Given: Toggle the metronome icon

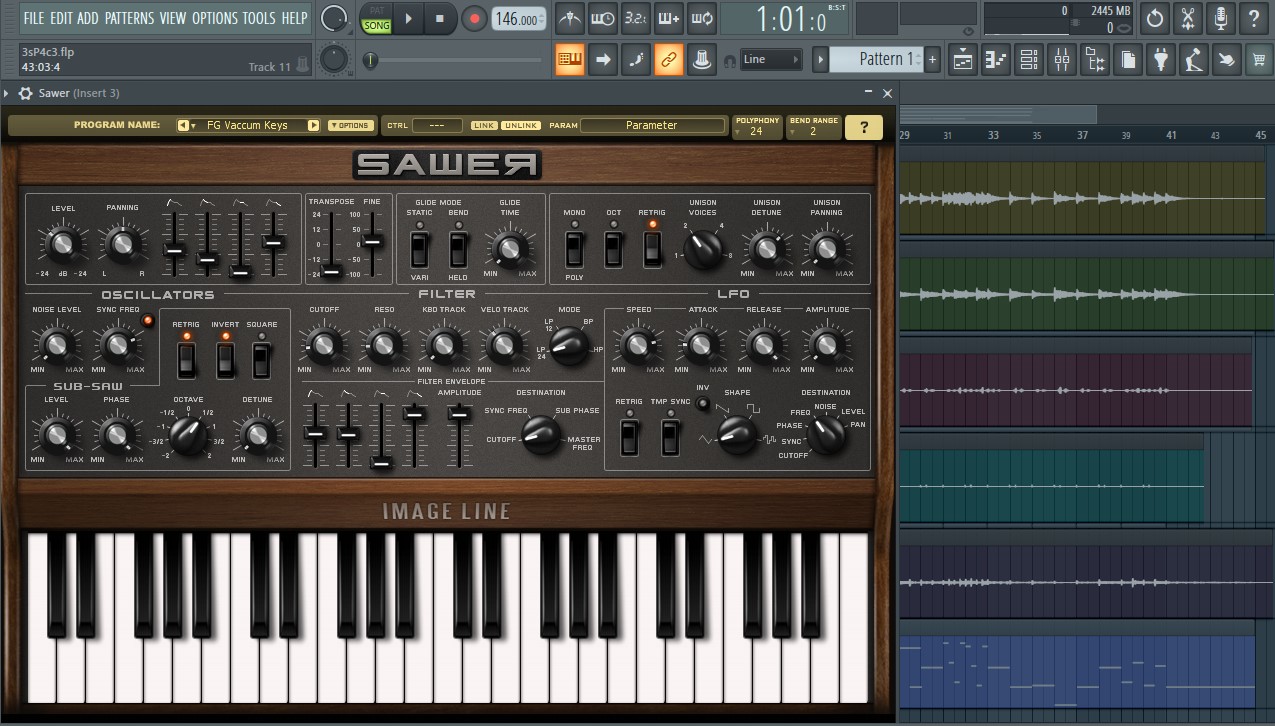Looking at the screenshot, I should click(x=571, y=18).
